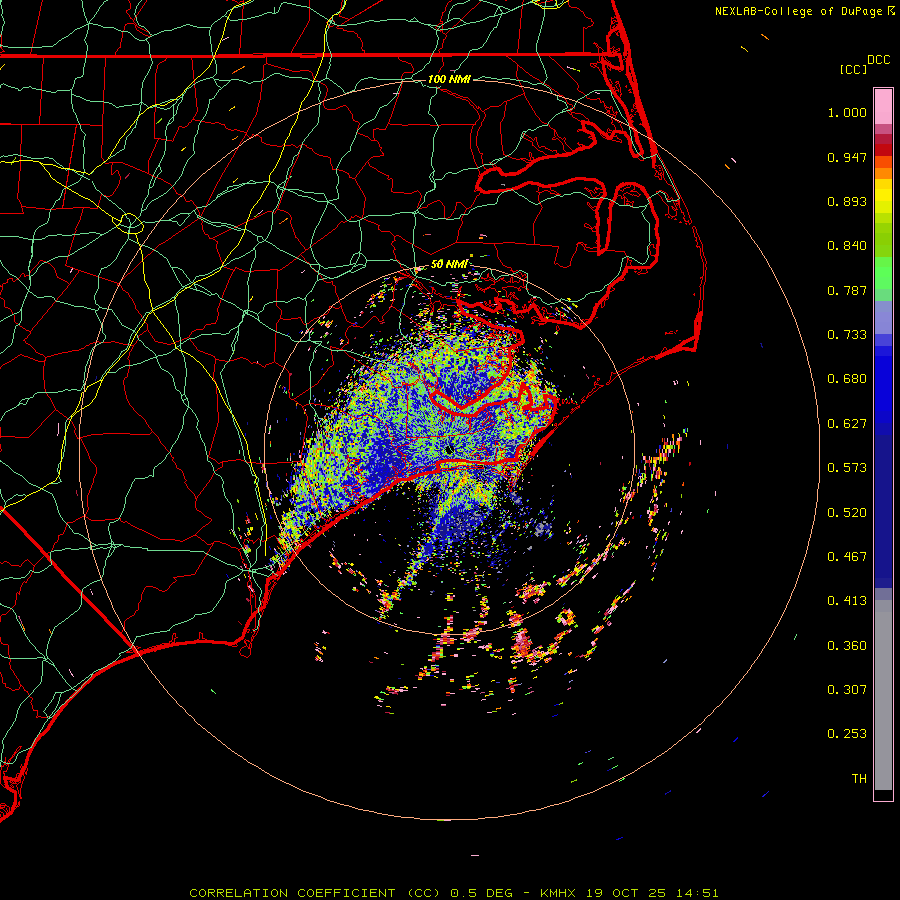Select the 0.360 scale value
This screenshot has height=900, width=900.
[x=847, y=646]
